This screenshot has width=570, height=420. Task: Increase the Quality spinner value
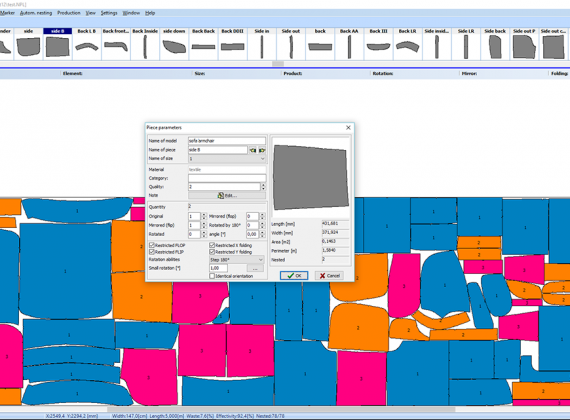263,185
